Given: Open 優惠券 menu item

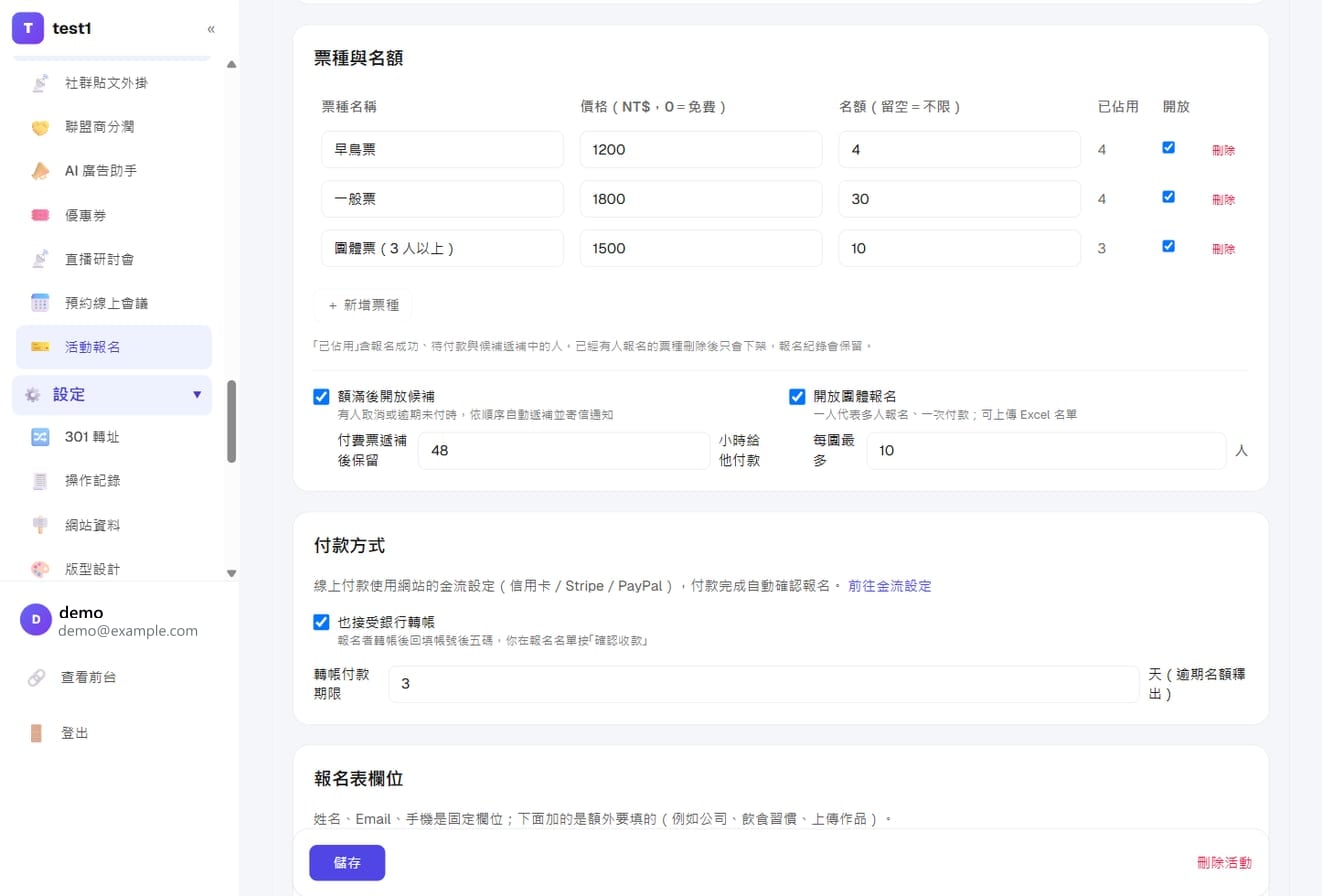Looking at the screenshot, I should point(114,215).
